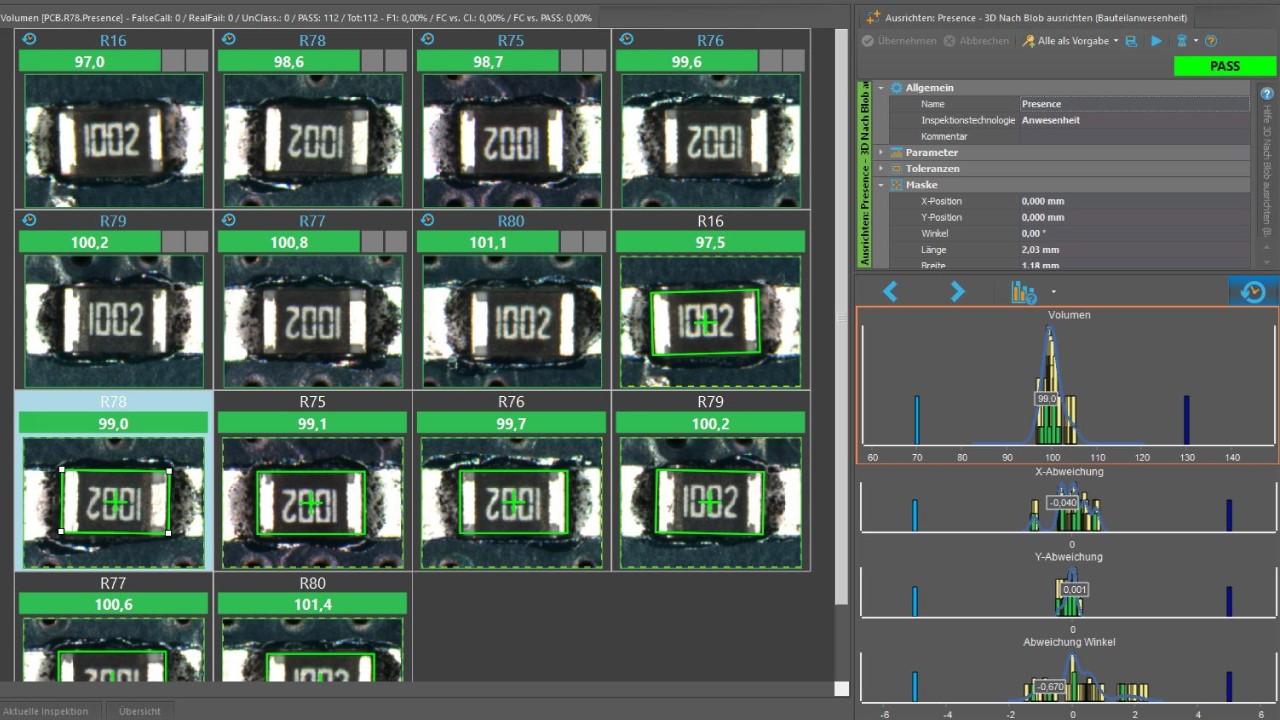
Task: Go to previous result with left arrow
Action: [x=890, y=291]
